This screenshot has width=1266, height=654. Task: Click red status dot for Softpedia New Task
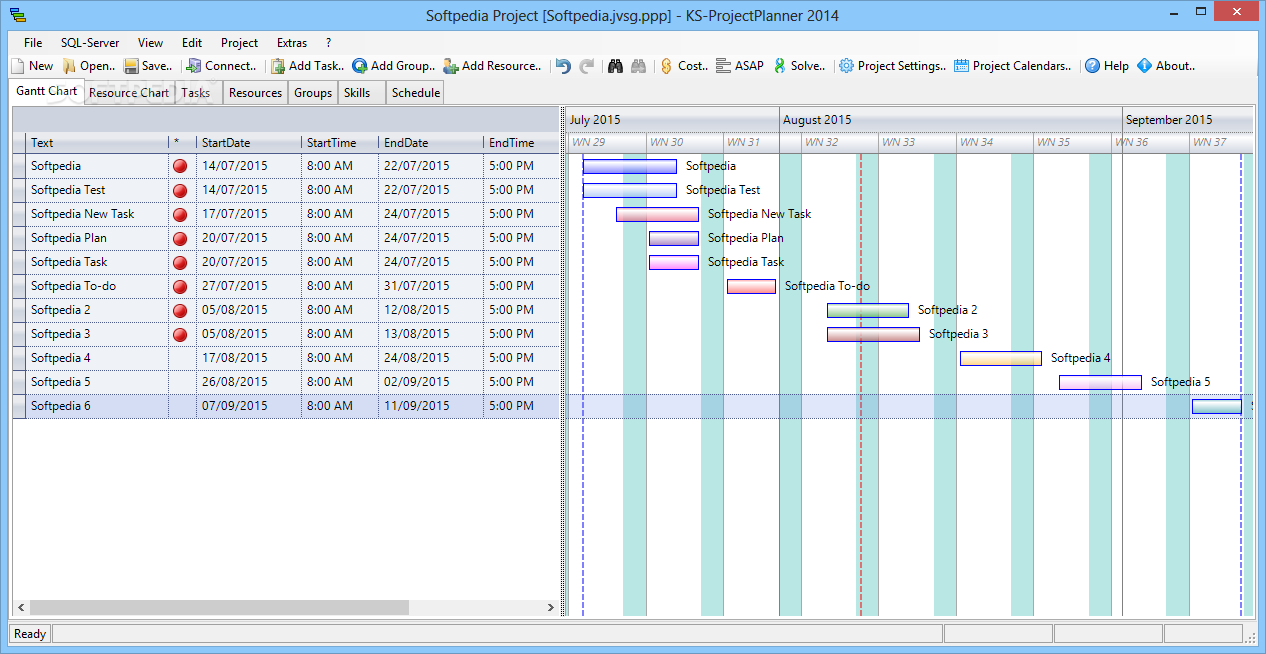180,214
